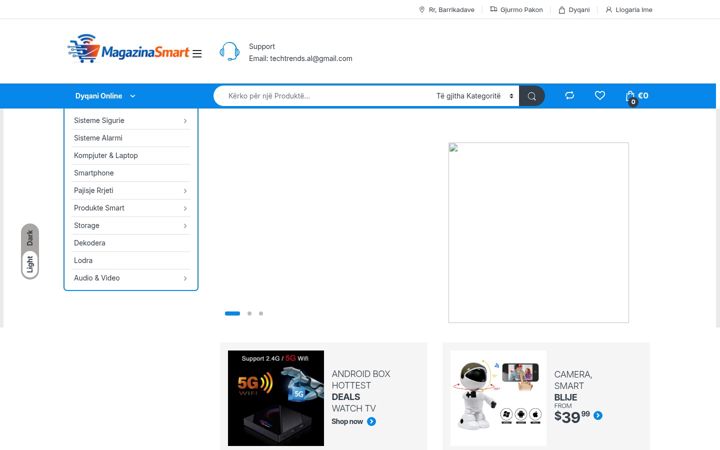
Task: Open the wishlist heart icon
Action: pos(600,96)
